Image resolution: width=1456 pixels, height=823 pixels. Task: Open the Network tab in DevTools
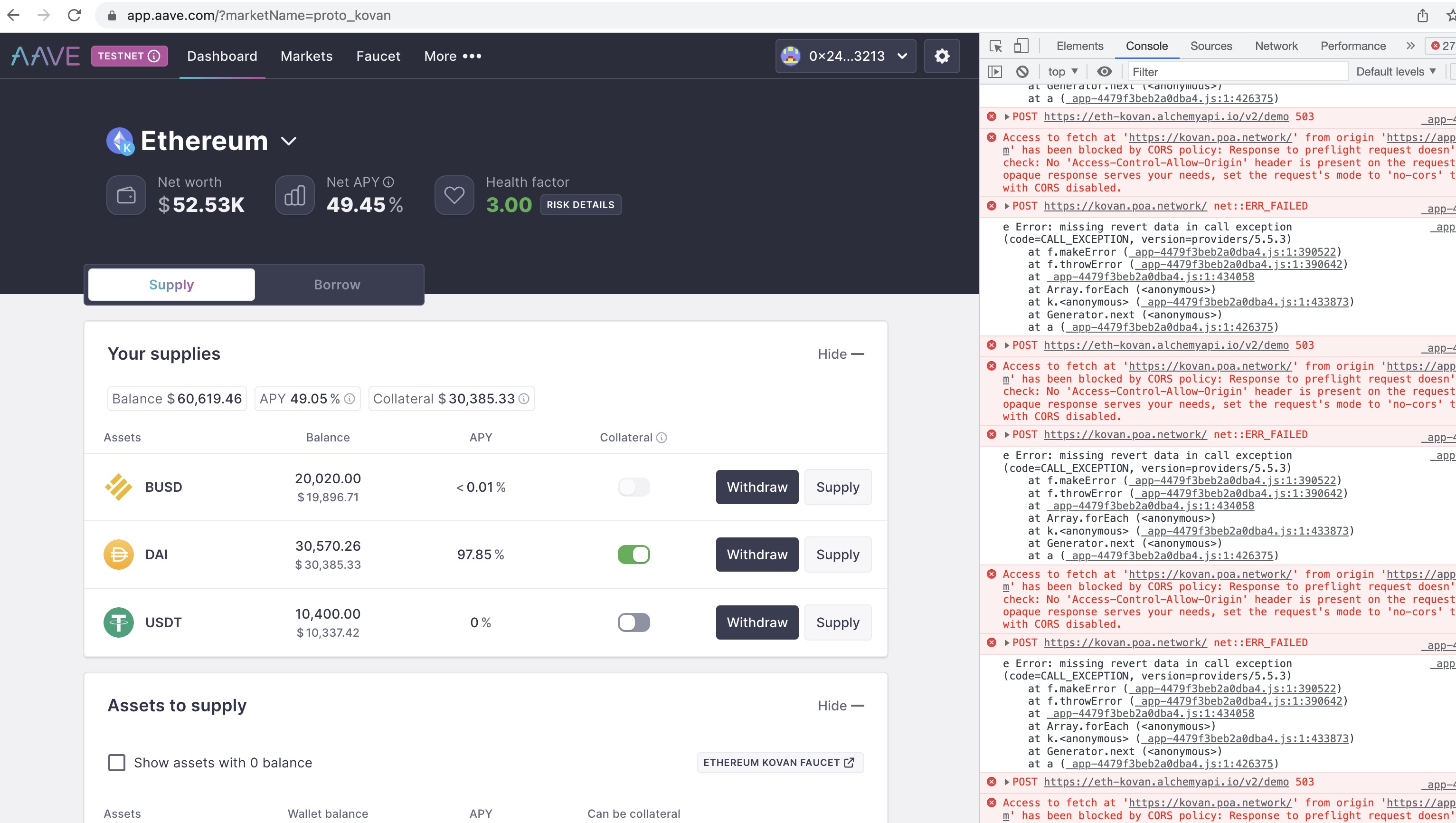tap(1277, 46)
